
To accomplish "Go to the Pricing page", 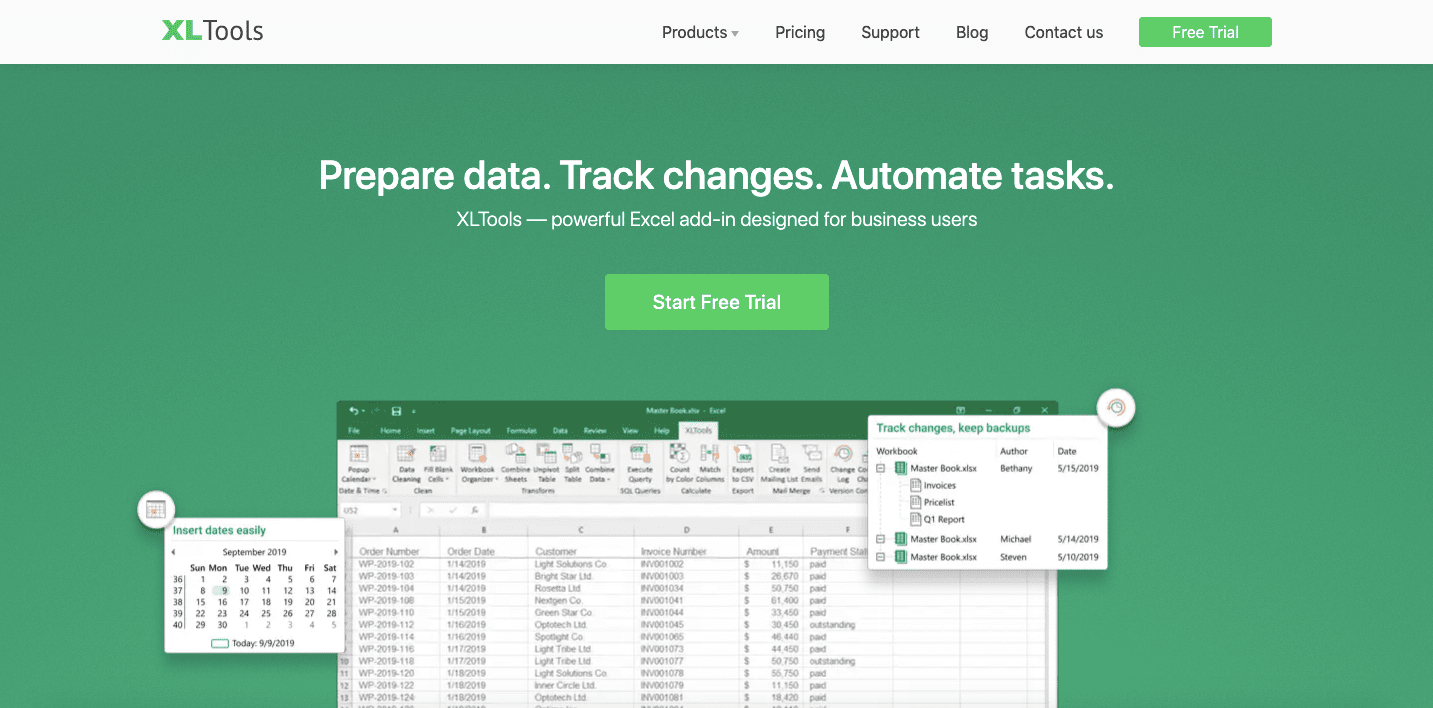I will pos(800,32).
